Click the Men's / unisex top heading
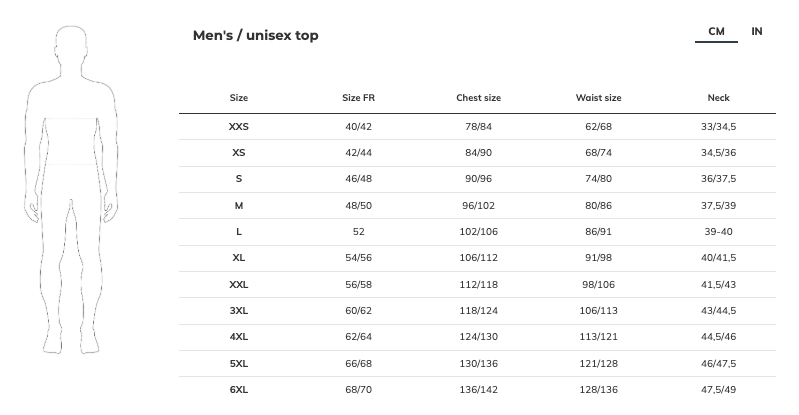 tap(255, 36)
